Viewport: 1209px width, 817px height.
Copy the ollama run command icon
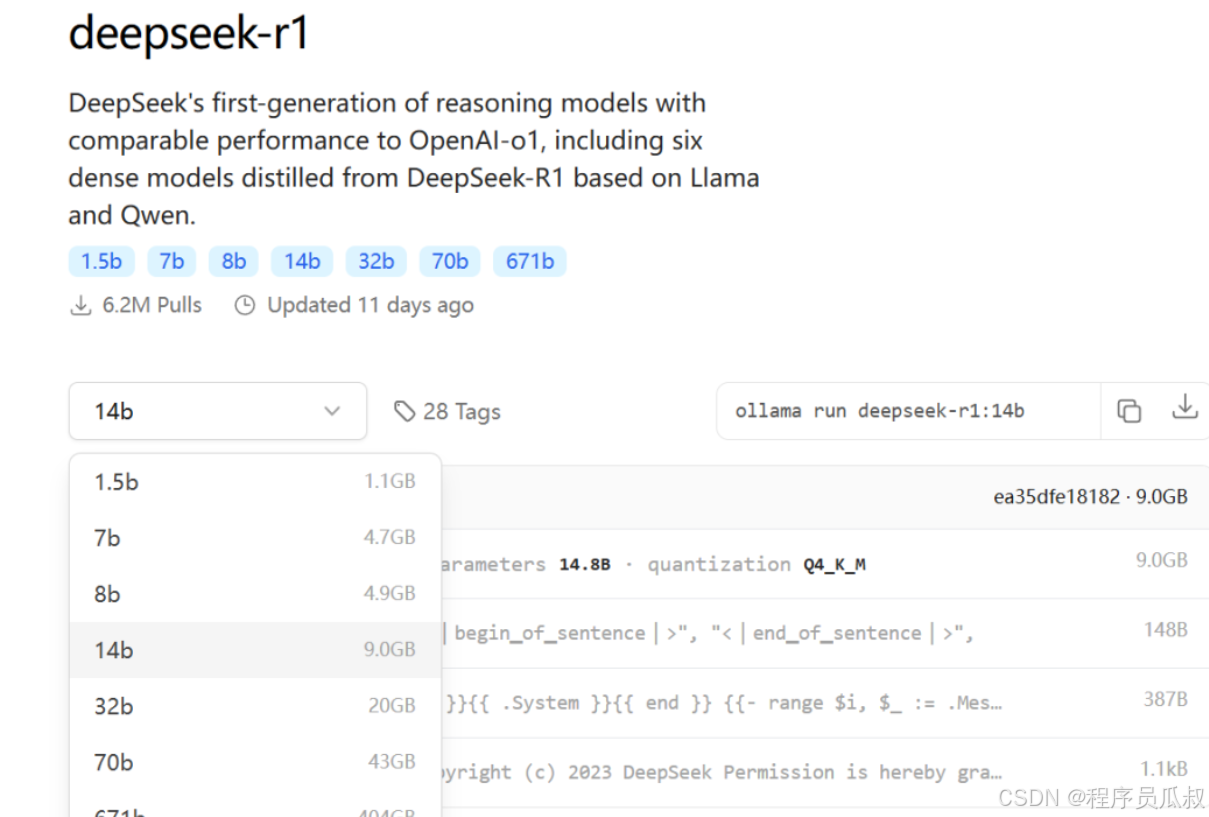pyautogui.click(x=1129, y=410)
